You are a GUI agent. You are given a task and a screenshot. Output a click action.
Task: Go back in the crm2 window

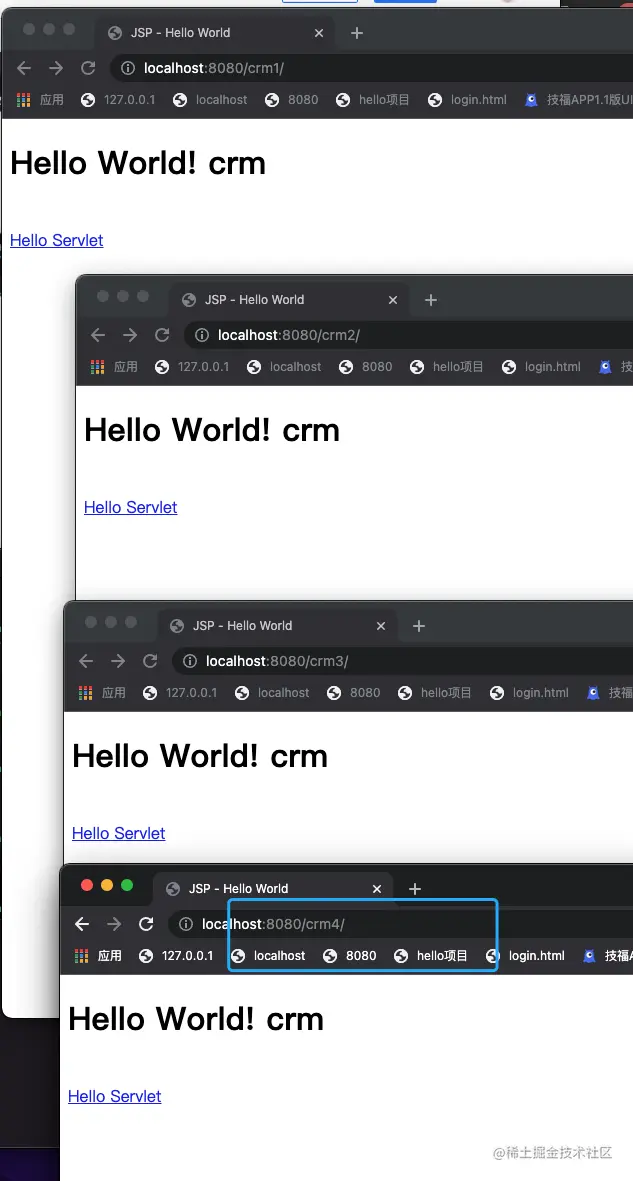pyautogui.click(x=98, y=335)
